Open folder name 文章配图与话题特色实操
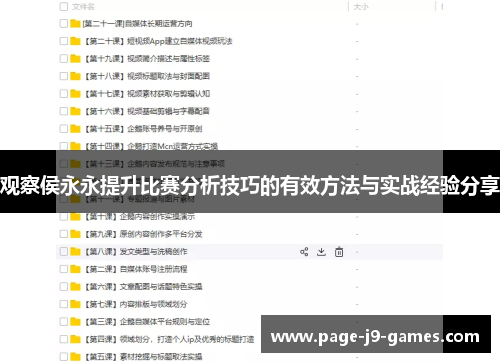Image resolution: width=500 pixels, height=362 pixels. click(161, 287)
